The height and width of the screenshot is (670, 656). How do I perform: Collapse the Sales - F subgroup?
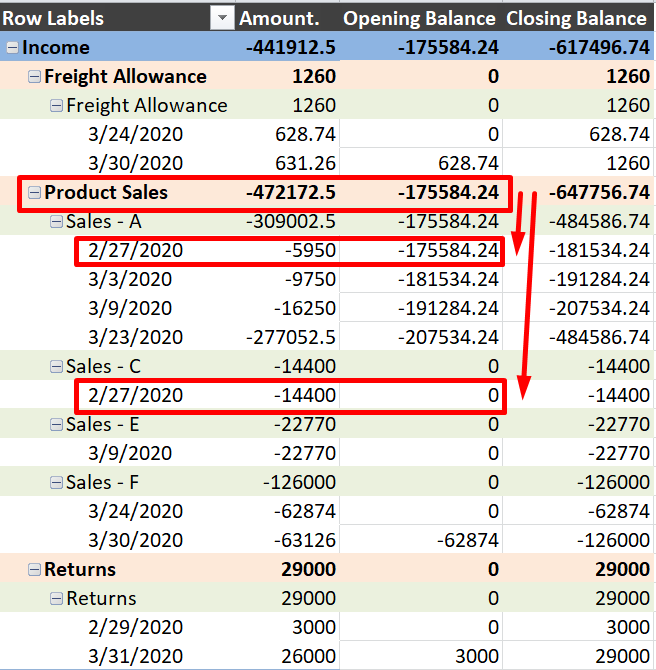click(x=56, y=482)
